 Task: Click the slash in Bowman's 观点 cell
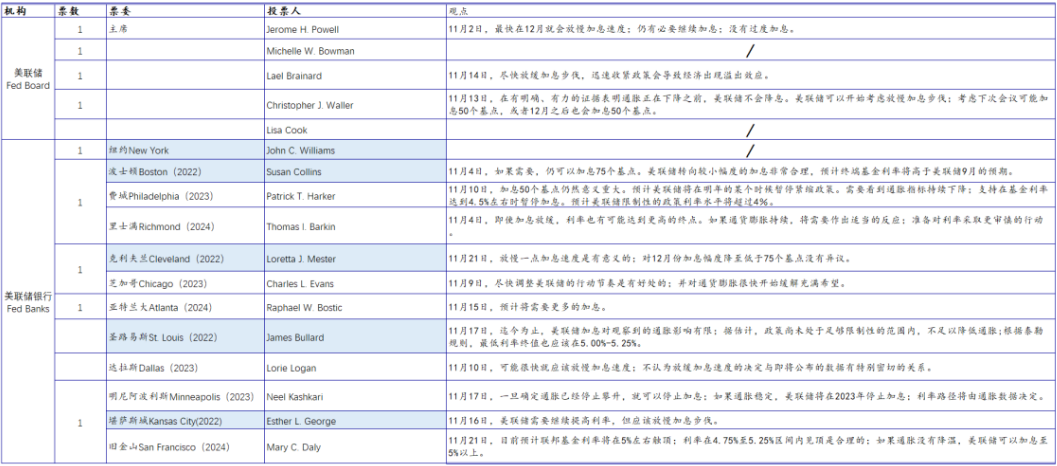[x=750, y=51]
